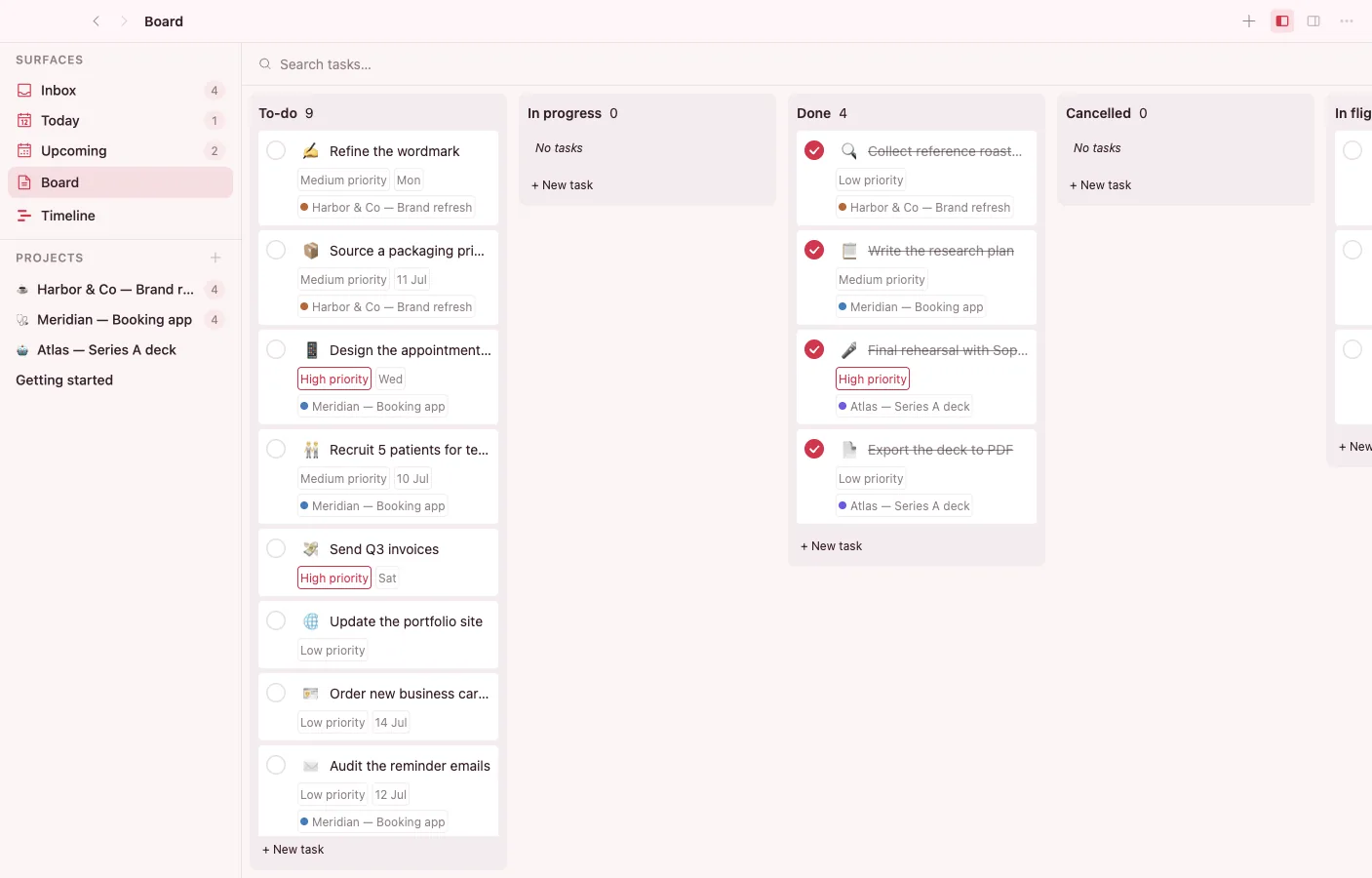
Task: Click the package emoji on Source a packaging
Action: pos(311,251)
